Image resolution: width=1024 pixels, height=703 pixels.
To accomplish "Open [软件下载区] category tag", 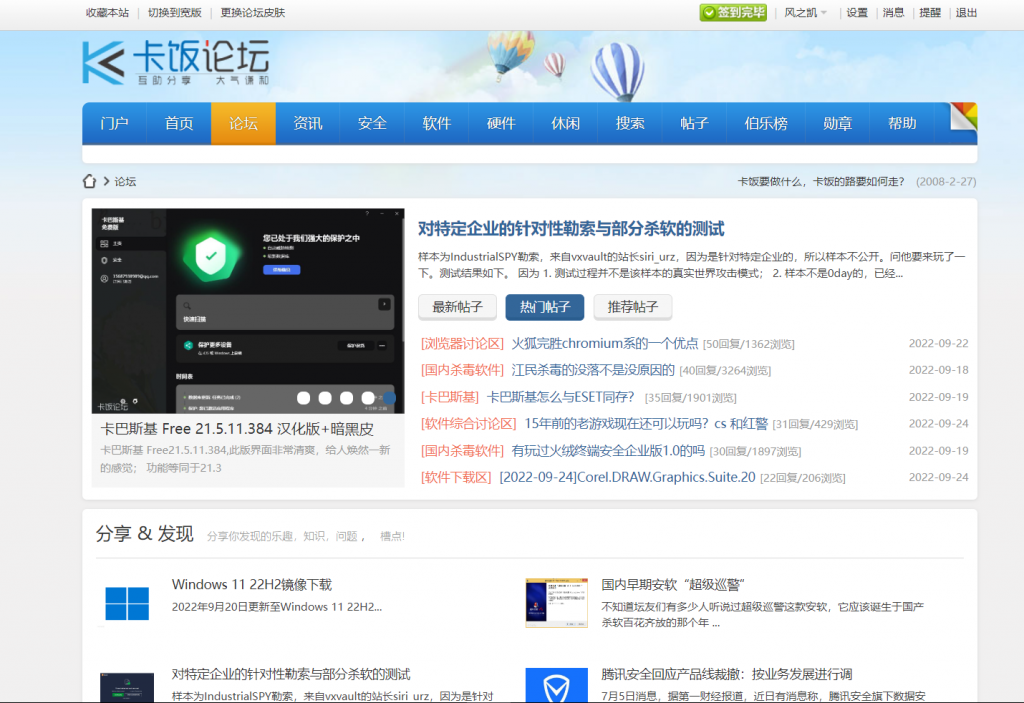I will [456, 478].
